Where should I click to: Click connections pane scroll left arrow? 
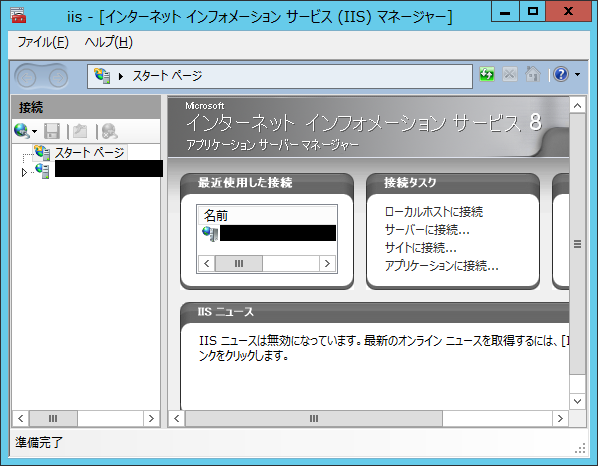coord(21,418)
